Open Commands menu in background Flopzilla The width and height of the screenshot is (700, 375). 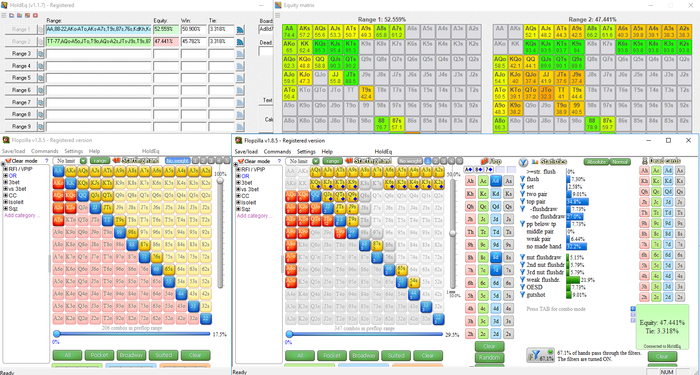45,151
